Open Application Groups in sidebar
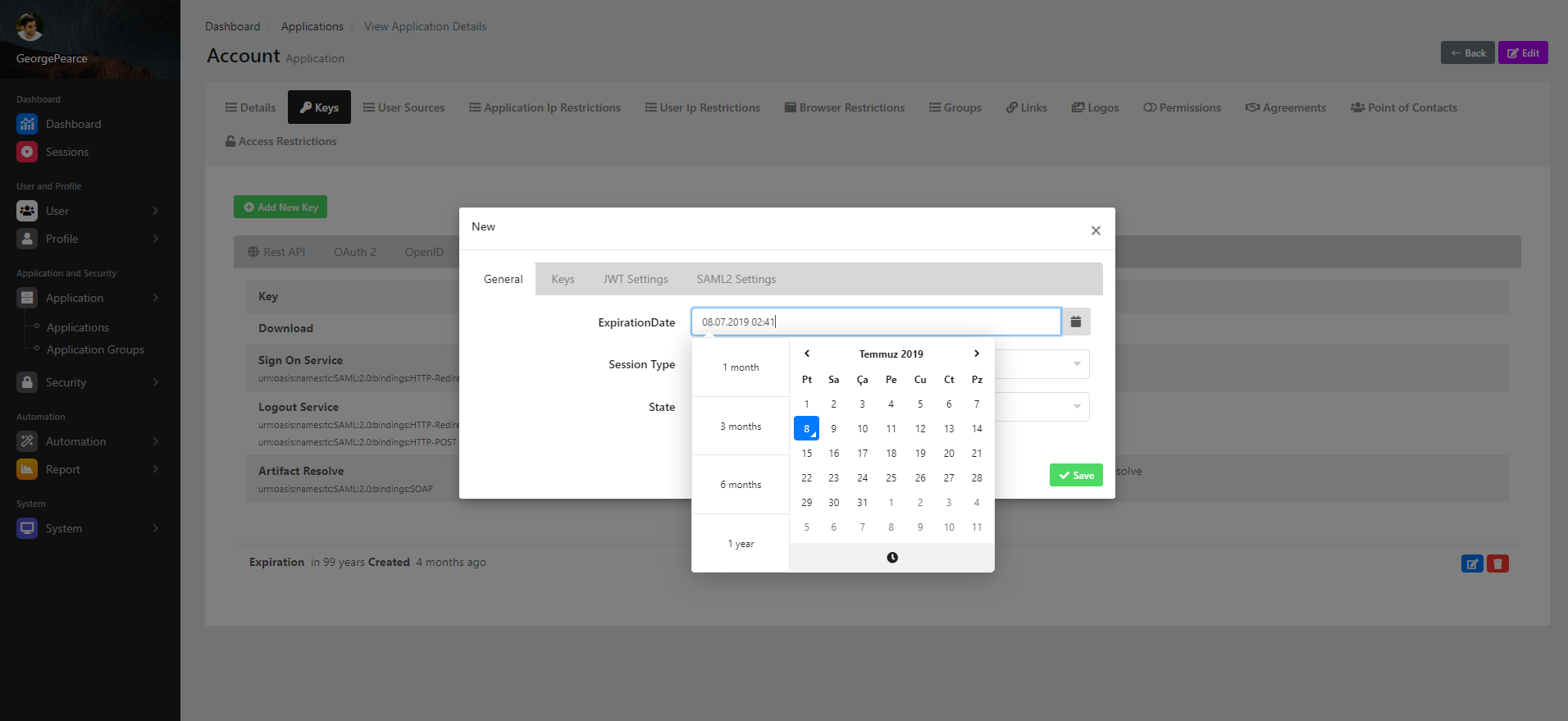 click(95, 349)
